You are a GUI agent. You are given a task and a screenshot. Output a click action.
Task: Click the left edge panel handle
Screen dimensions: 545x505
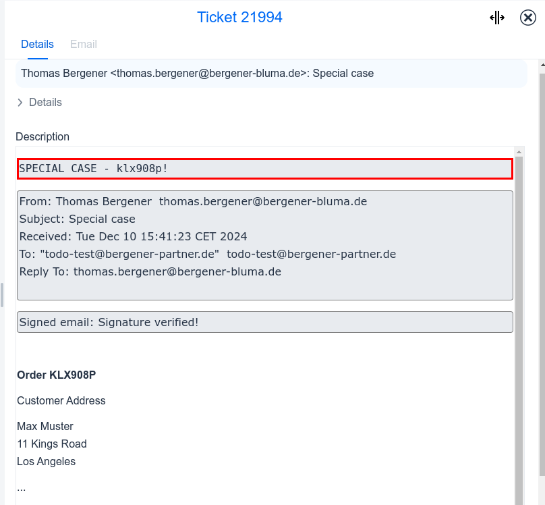point(2,295)
